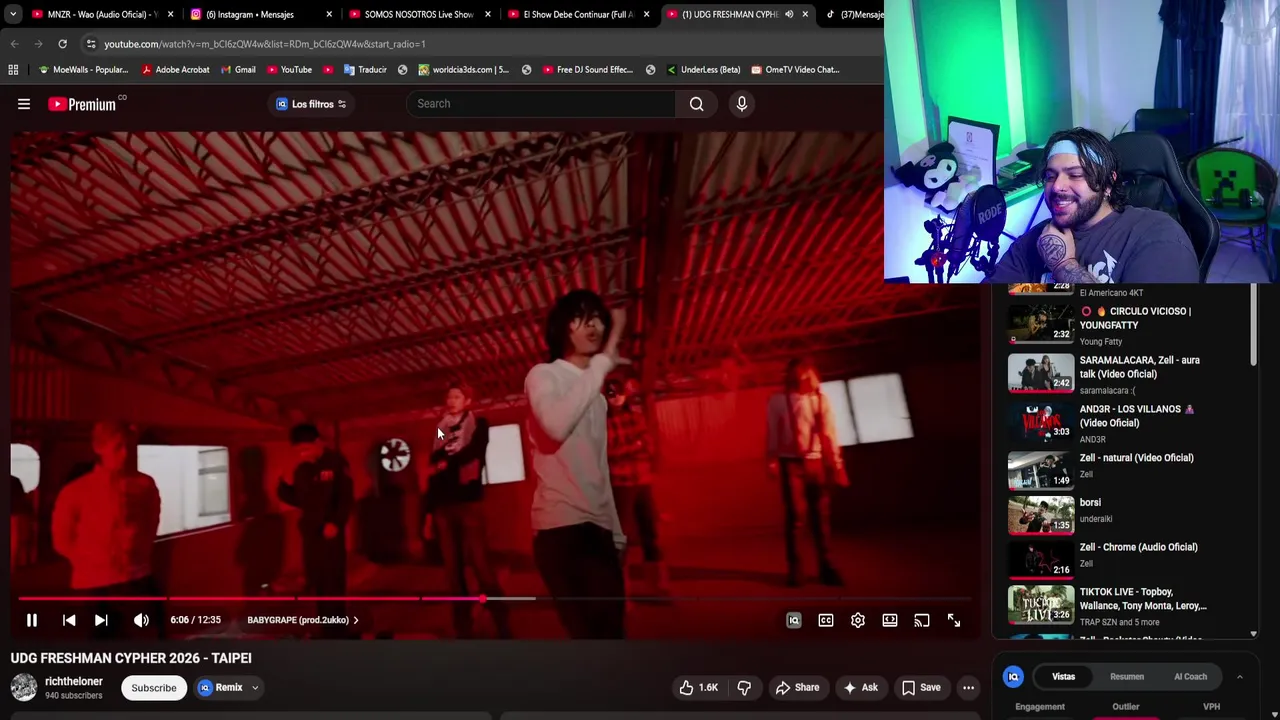
Task: Open UnderLess (Beta) bookmark
Action: 703,70
